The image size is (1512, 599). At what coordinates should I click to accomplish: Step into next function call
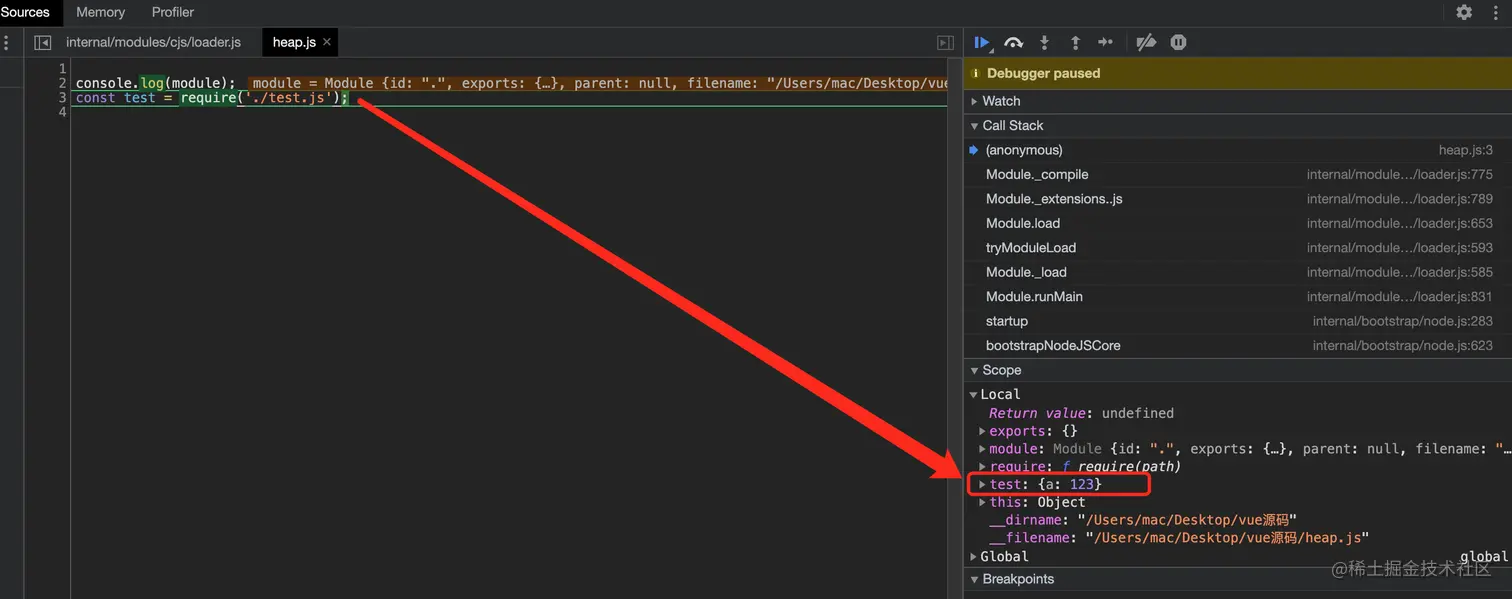pyautogui.click(x=1044, y=42)
